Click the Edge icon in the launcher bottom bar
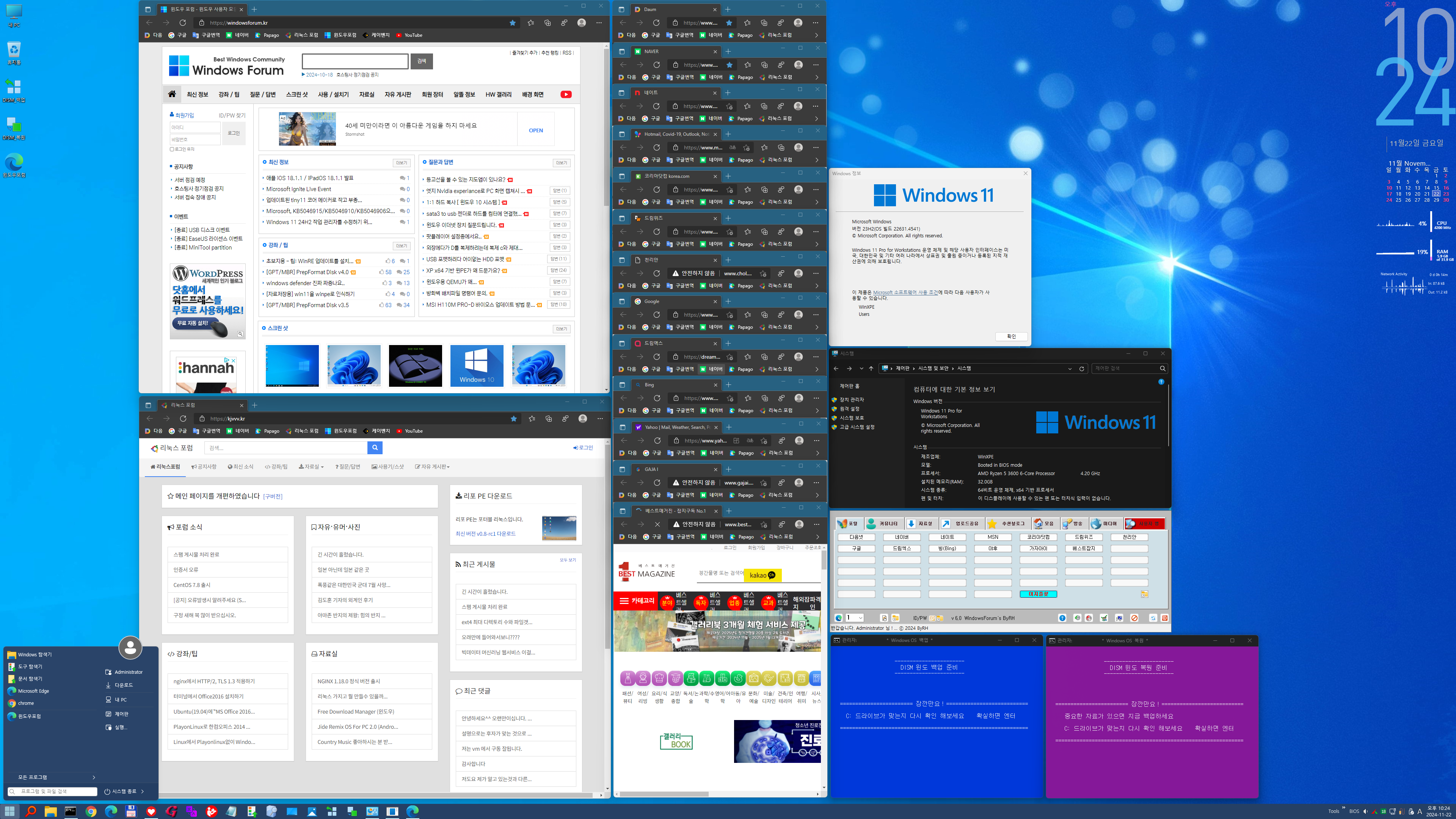1456x819 pixels. tap(838, 618)
